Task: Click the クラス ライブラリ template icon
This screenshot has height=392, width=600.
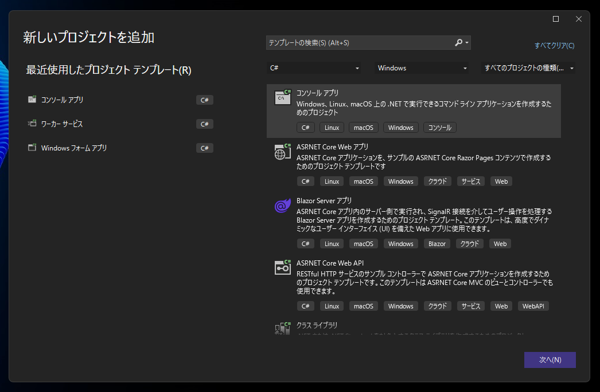Action: 282,328
